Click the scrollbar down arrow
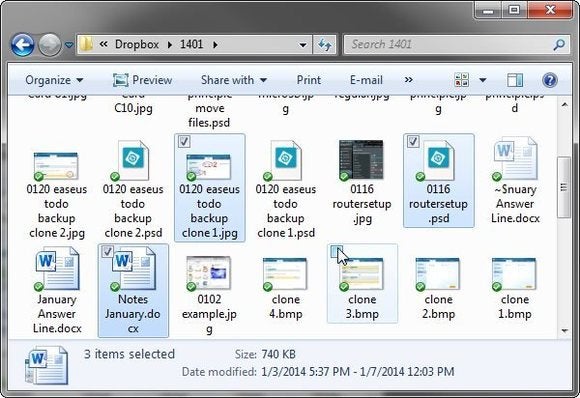 click(x=564, y=330)
